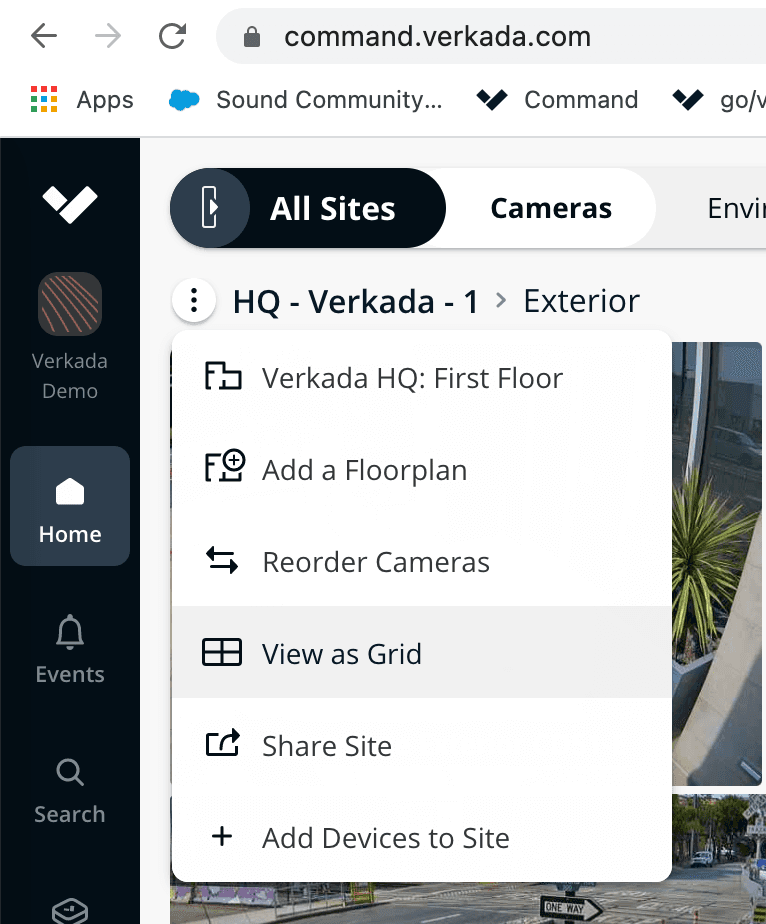This screenshot has width=766, height=924.
Task: Click the padlock icon in the address bar
Action: click(x=252, y=35)
